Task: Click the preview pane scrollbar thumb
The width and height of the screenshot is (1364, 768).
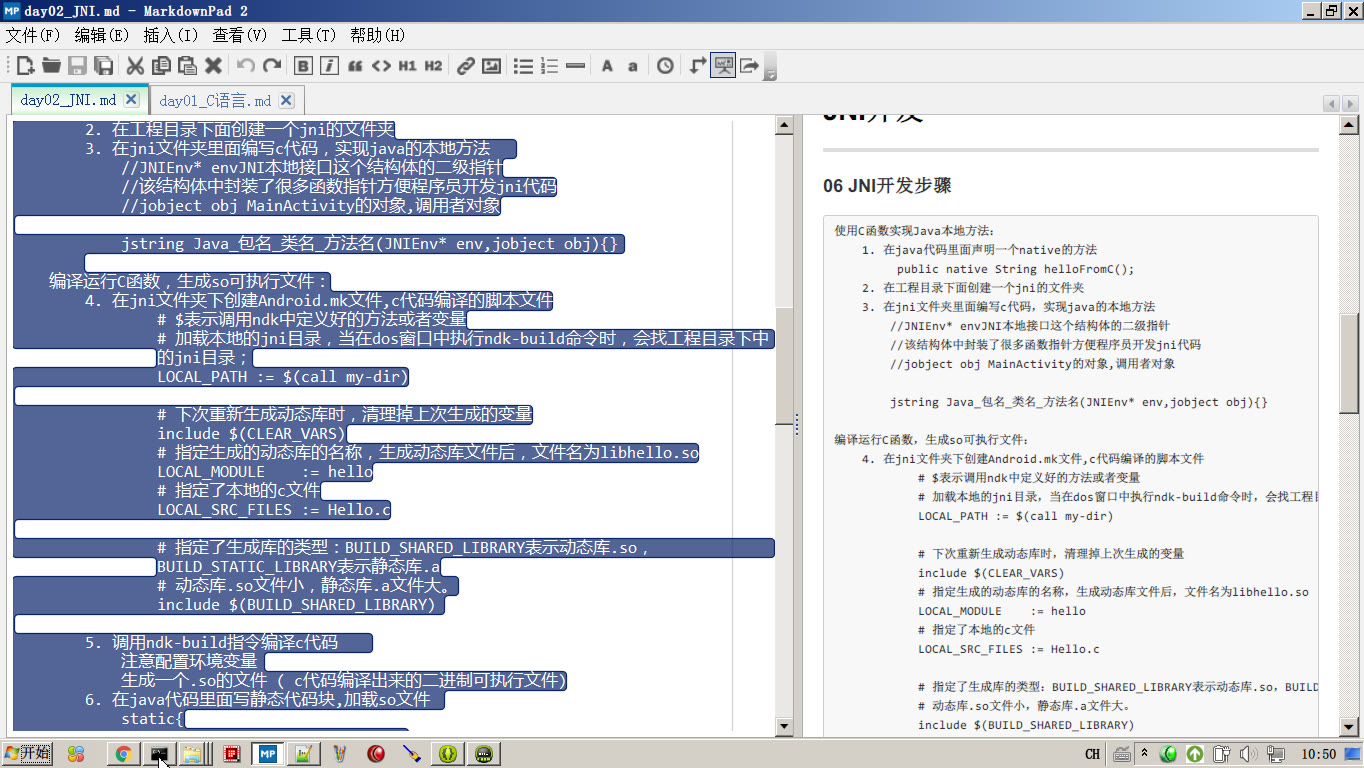Action: (x=1350, y=362)
